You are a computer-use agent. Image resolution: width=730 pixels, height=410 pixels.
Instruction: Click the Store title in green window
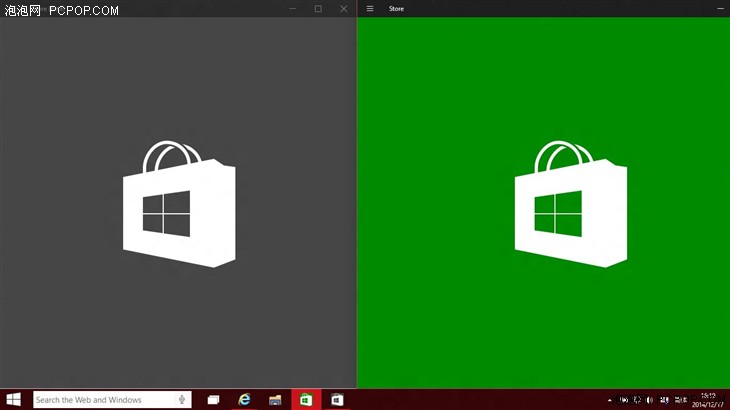[x=397, y=9]
